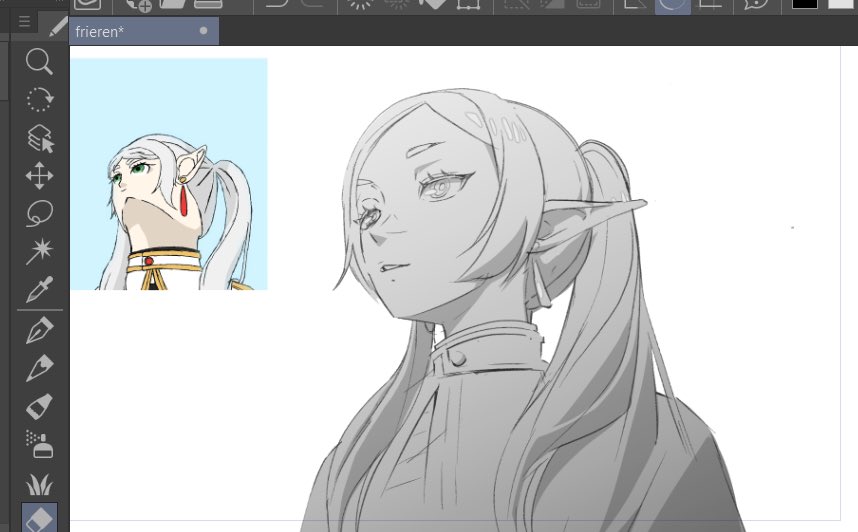Click the Scale/Rotate transform icon

468,5
